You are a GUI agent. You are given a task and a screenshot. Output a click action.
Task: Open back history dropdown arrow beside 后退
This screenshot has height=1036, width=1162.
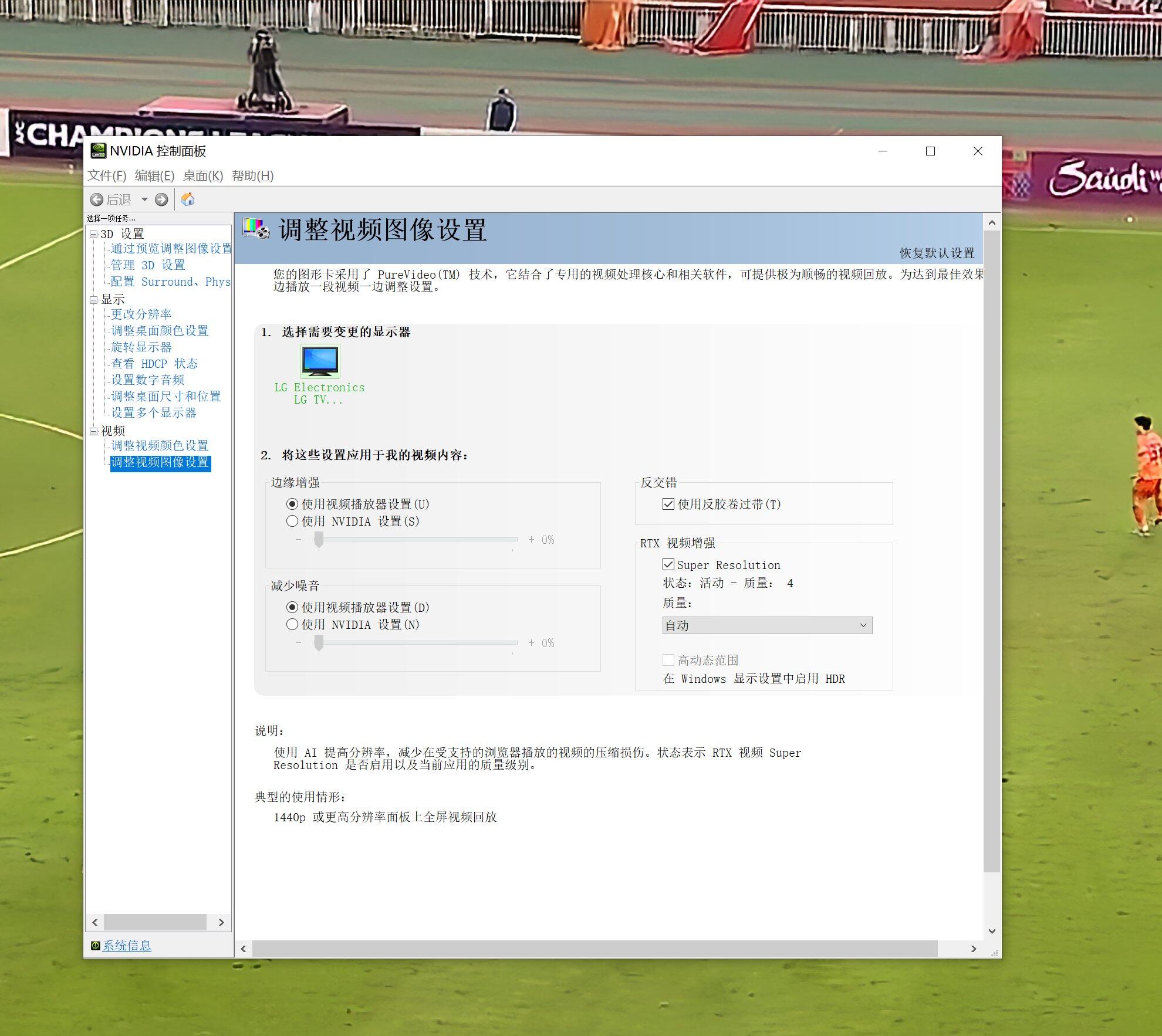144,200
